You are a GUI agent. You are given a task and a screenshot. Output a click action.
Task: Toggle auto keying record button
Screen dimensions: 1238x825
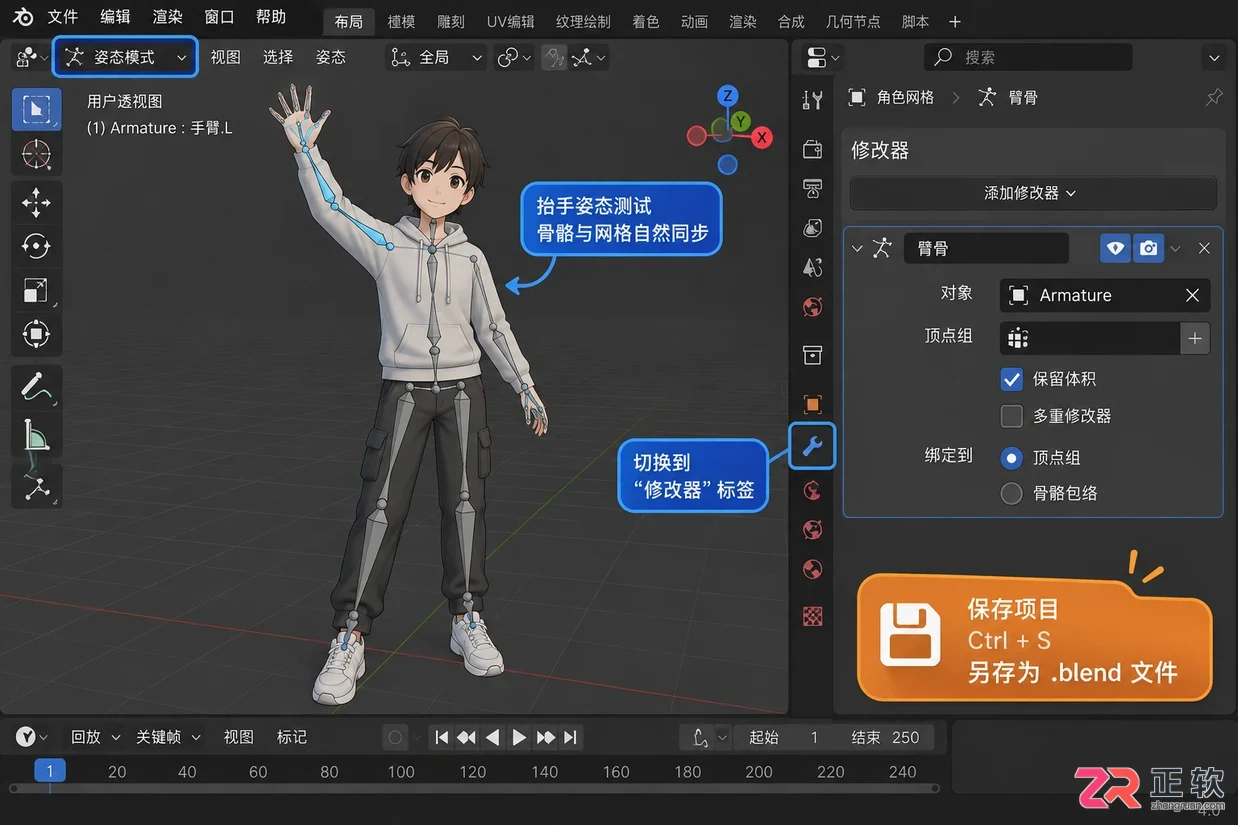pos(395,738)
